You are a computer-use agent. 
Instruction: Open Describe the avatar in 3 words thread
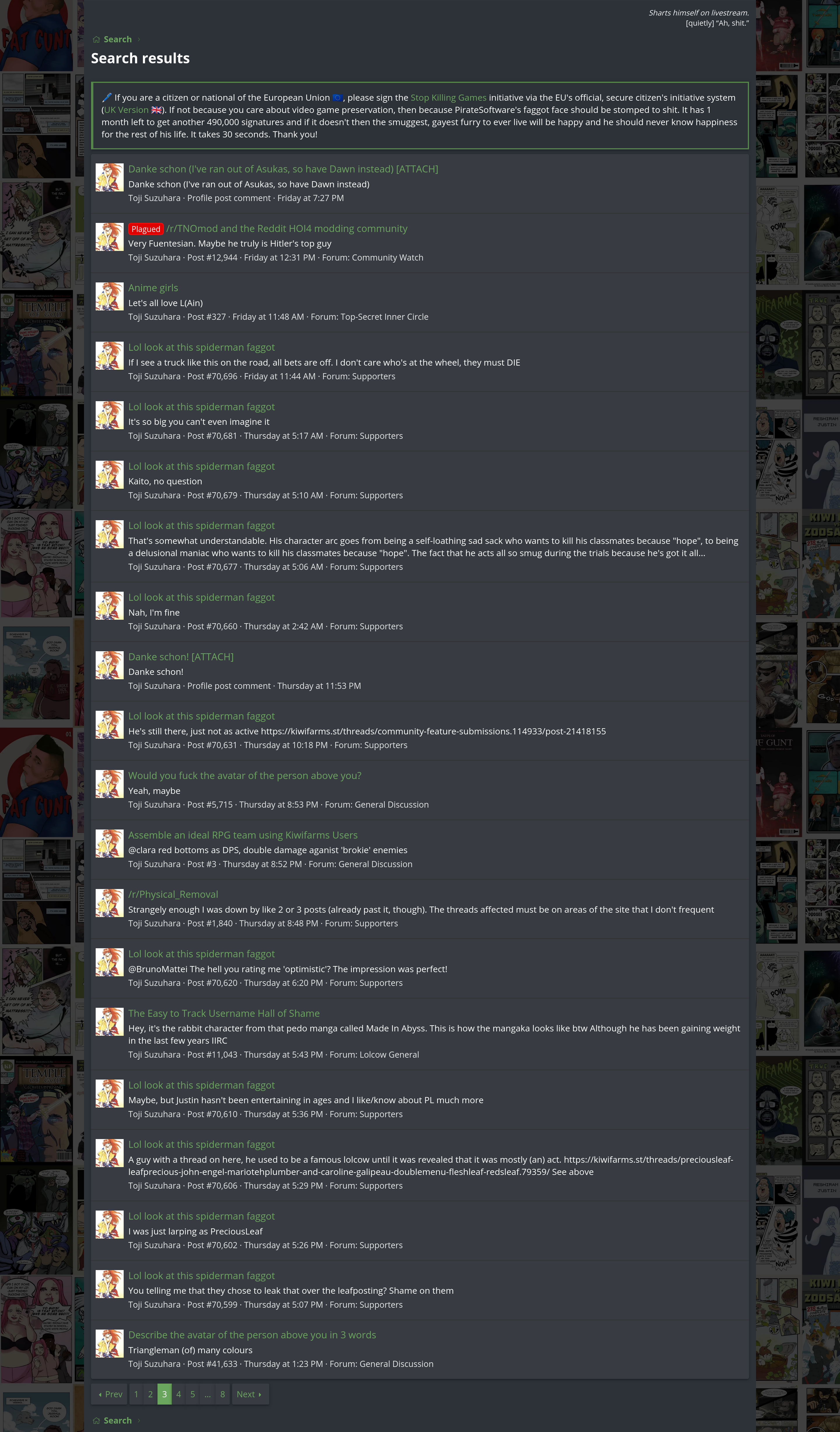pos(252,1335)
